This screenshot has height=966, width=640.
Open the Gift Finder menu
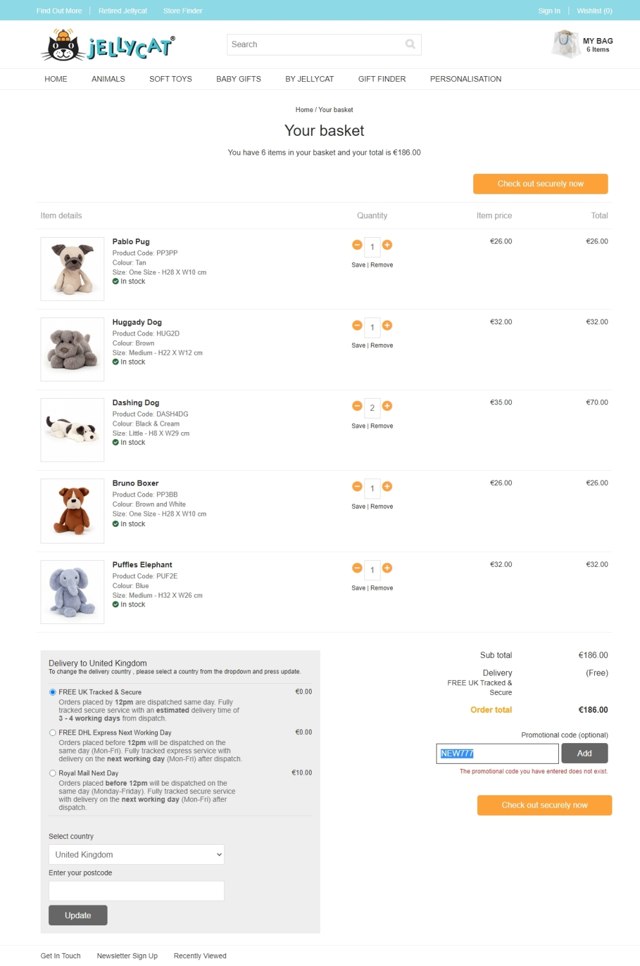382,79
